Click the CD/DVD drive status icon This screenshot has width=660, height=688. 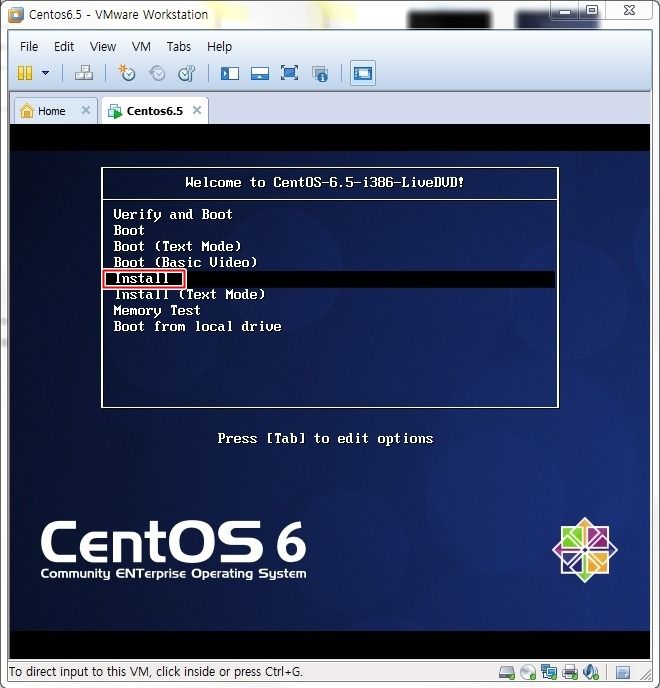click(528, 672)
